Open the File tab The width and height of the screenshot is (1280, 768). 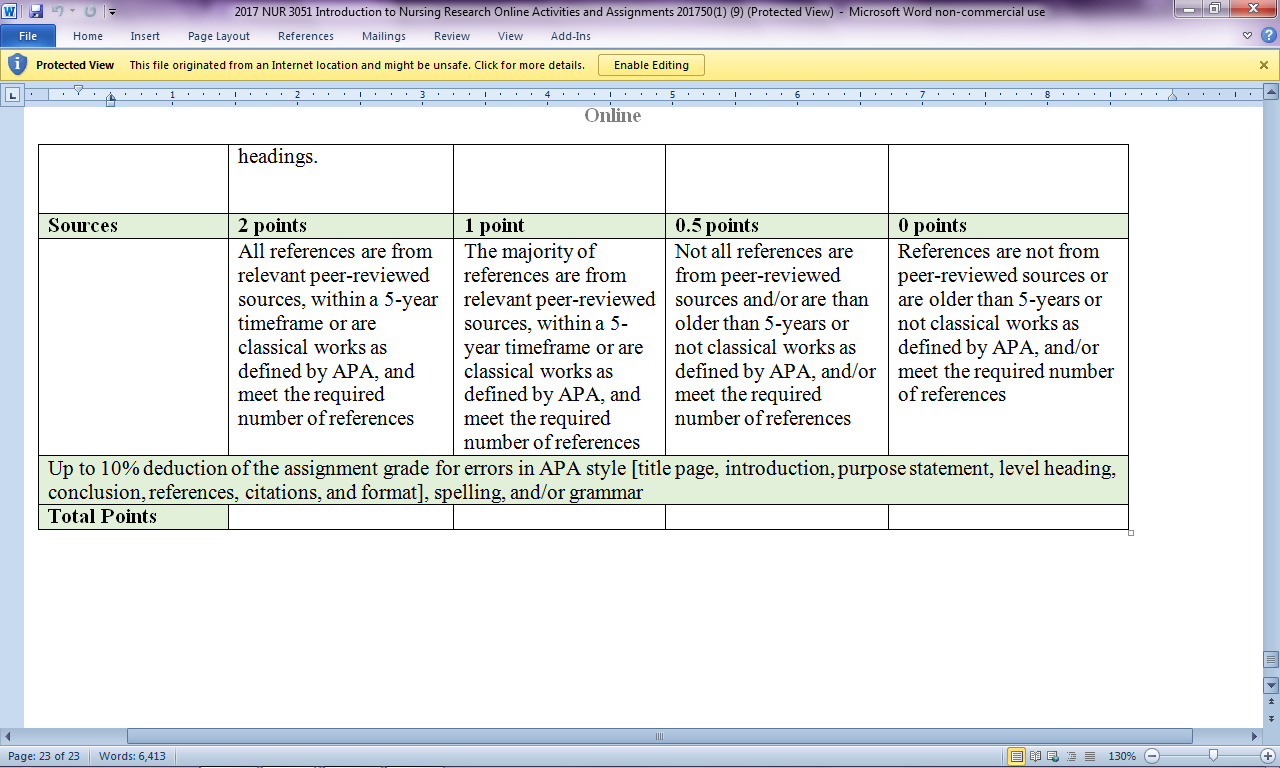[29, 35]
